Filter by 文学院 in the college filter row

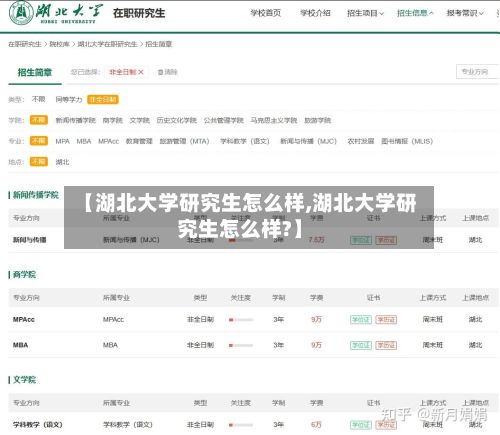pos(140,120)
